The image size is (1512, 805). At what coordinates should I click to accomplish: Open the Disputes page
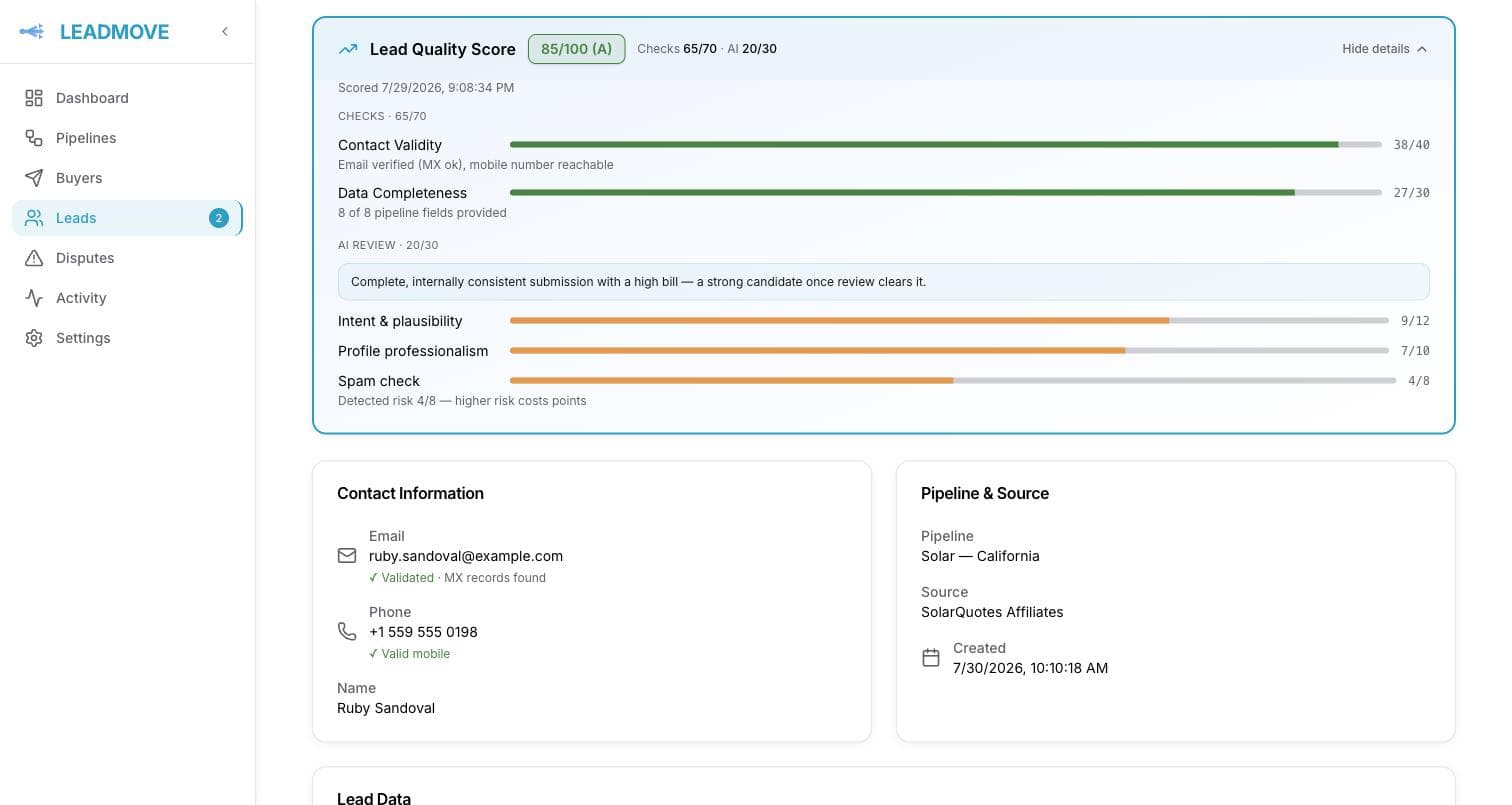point(127,258)
